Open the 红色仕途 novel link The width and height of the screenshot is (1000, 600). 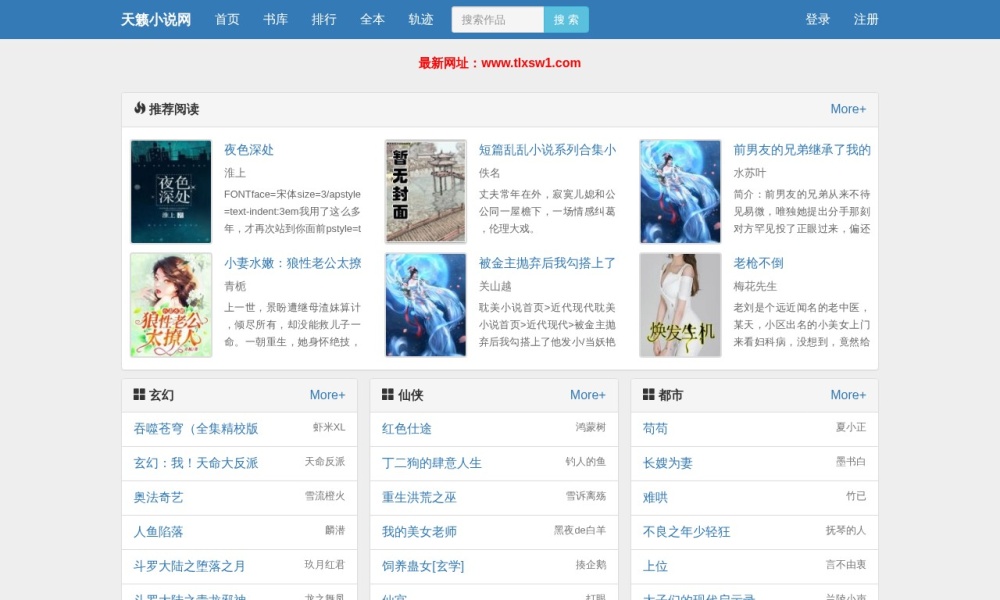[407, 428]
